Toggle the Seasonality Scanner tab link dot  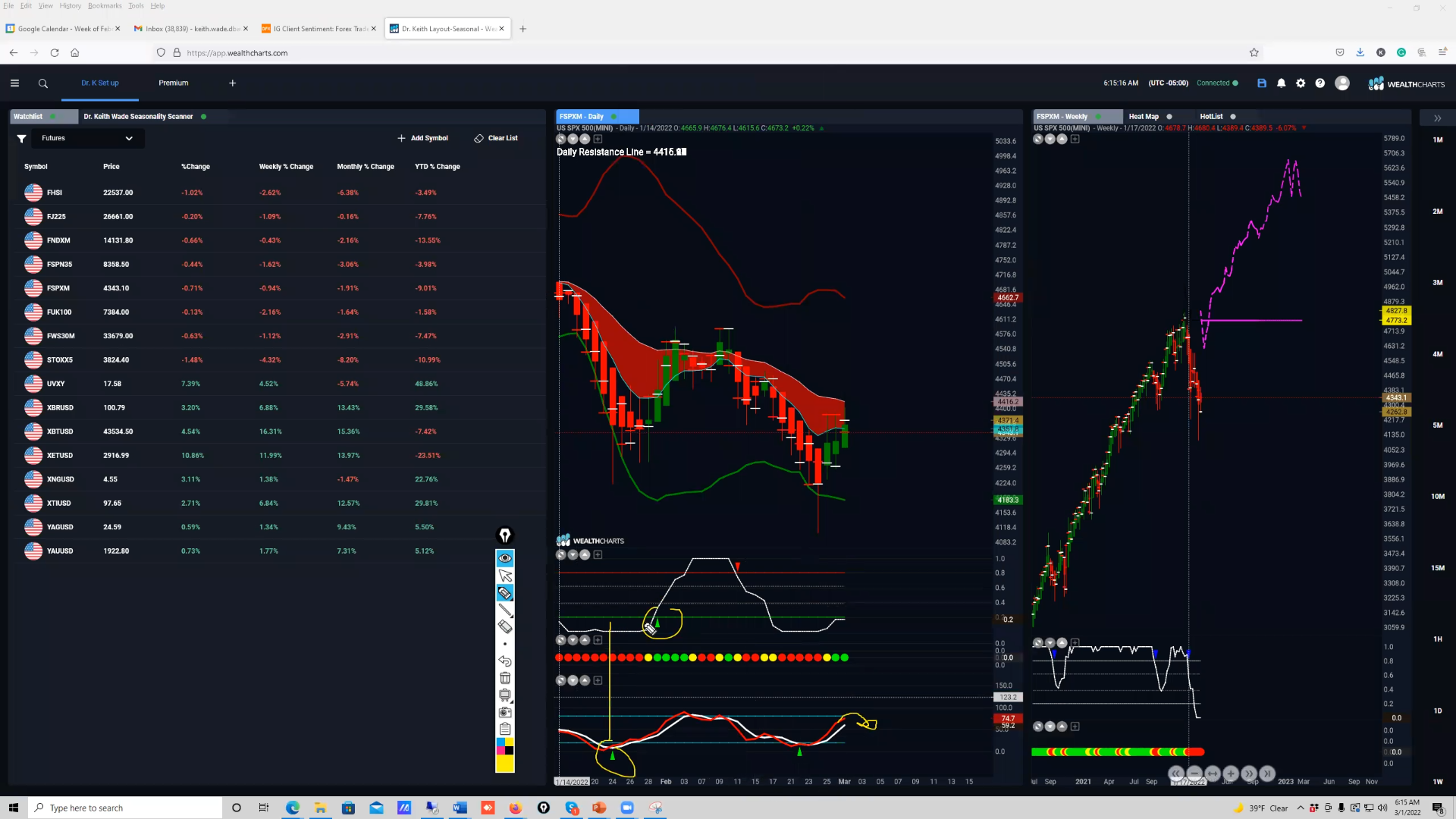click(204, 117)
